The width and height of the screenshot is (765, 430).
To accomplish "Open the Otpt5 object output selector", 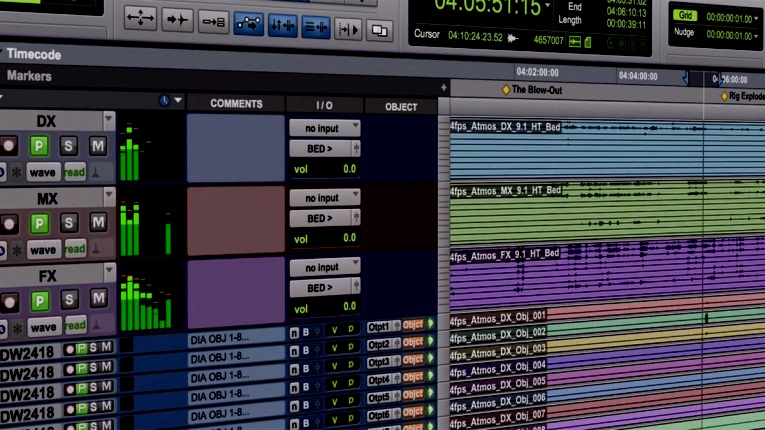I will click(383, 398).
